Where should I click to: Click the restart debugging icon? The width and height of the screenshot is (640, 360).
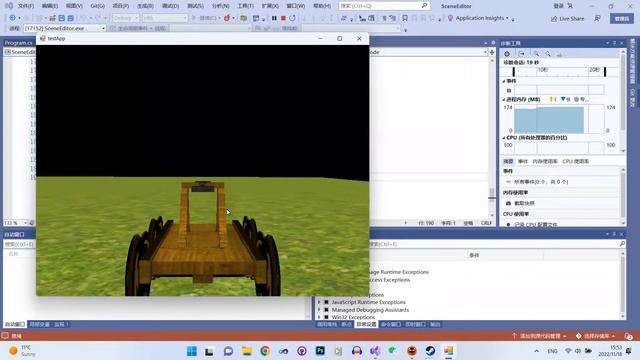click(292, 18)
